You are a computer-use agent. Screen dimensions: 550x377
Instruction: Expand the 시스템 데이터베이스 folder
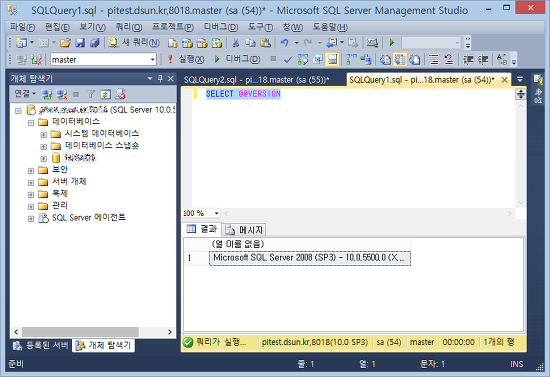pos(43,135)
